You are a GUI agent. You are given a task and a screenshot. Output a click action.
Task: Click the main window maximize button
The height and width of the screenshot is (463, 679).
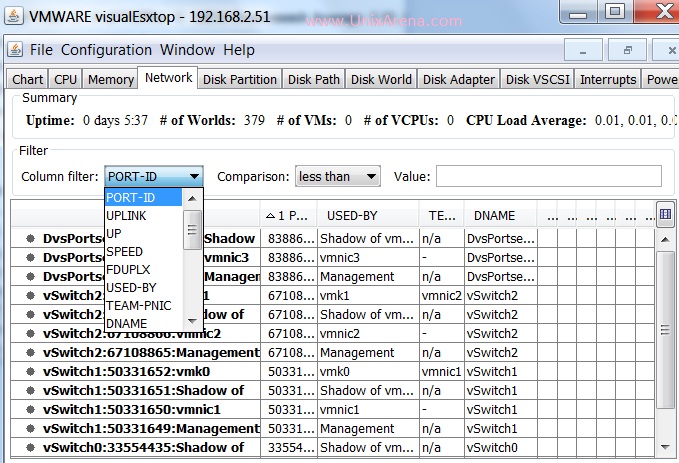pyautogui.click(x=614, y=11)
